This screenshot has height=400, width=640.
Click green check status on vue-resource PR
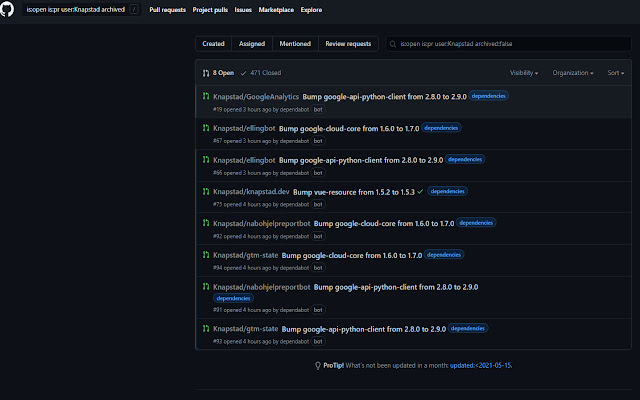pos(420,191)
